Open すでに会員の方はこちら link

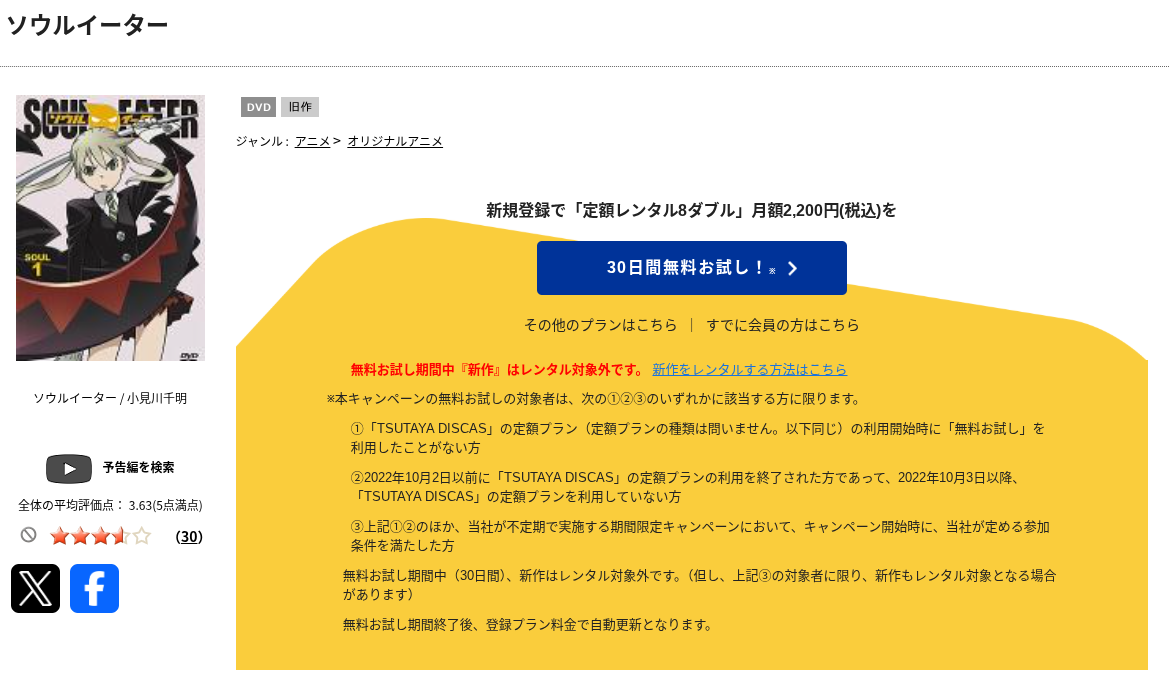pyautogui.click(x=783, y=325)
